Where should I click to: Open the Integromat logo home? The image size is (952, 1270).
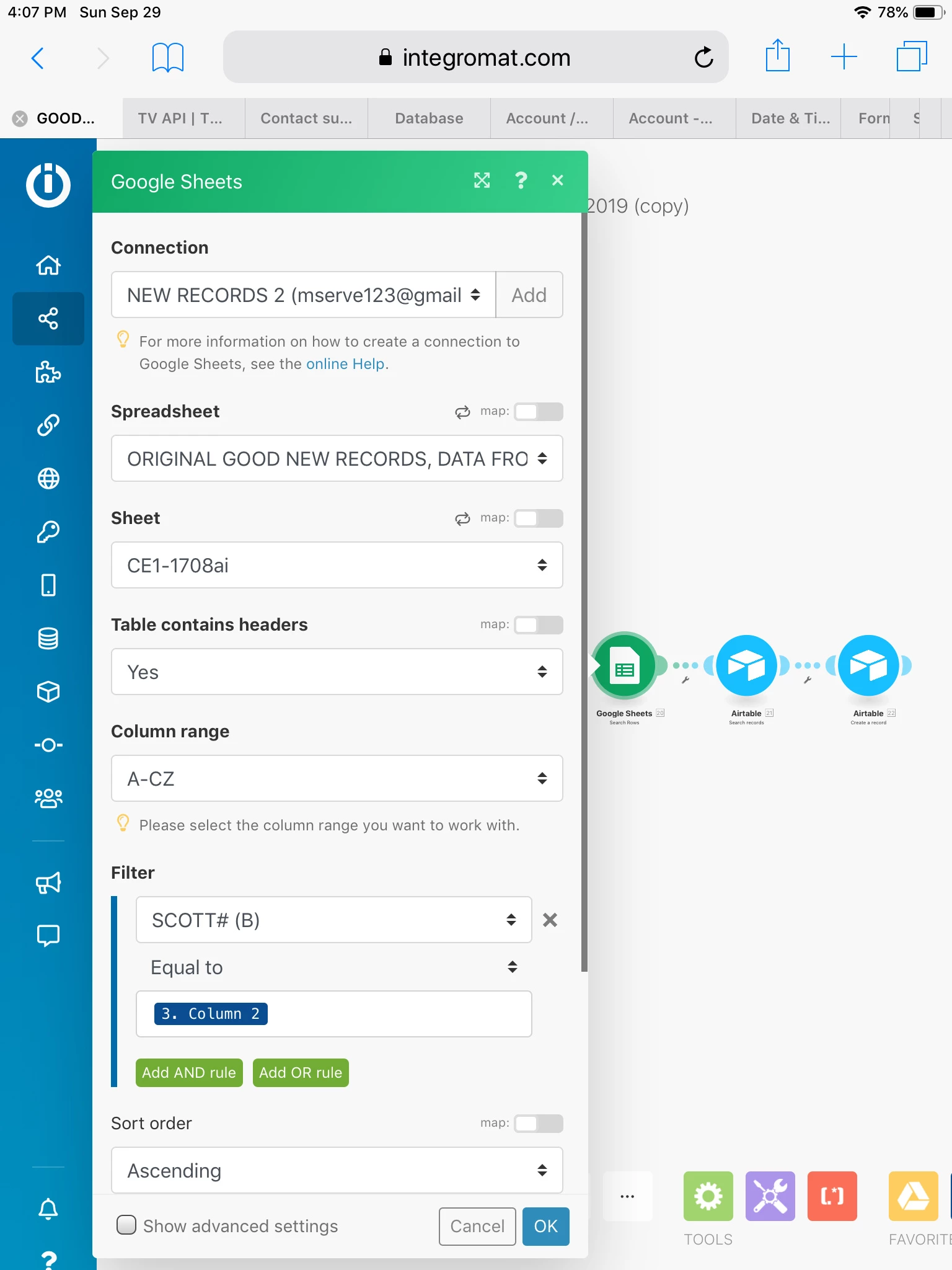pos(48,185)
